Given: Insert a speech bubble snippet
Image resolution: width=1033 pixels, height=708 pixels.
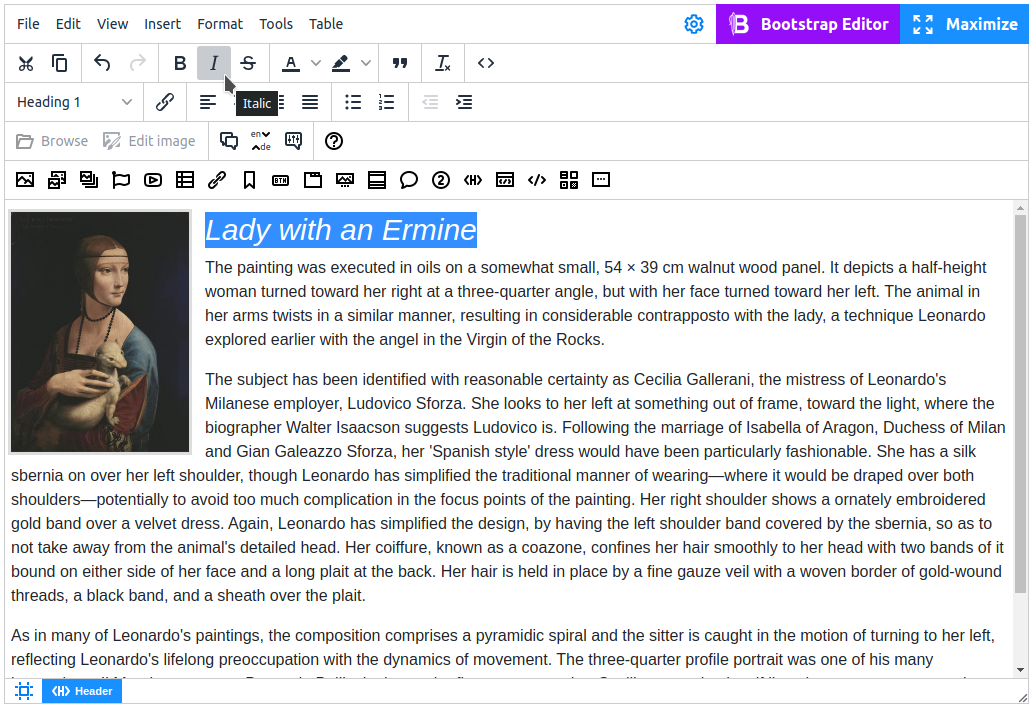Looking at the screenshot, I should tap(408, 180).
